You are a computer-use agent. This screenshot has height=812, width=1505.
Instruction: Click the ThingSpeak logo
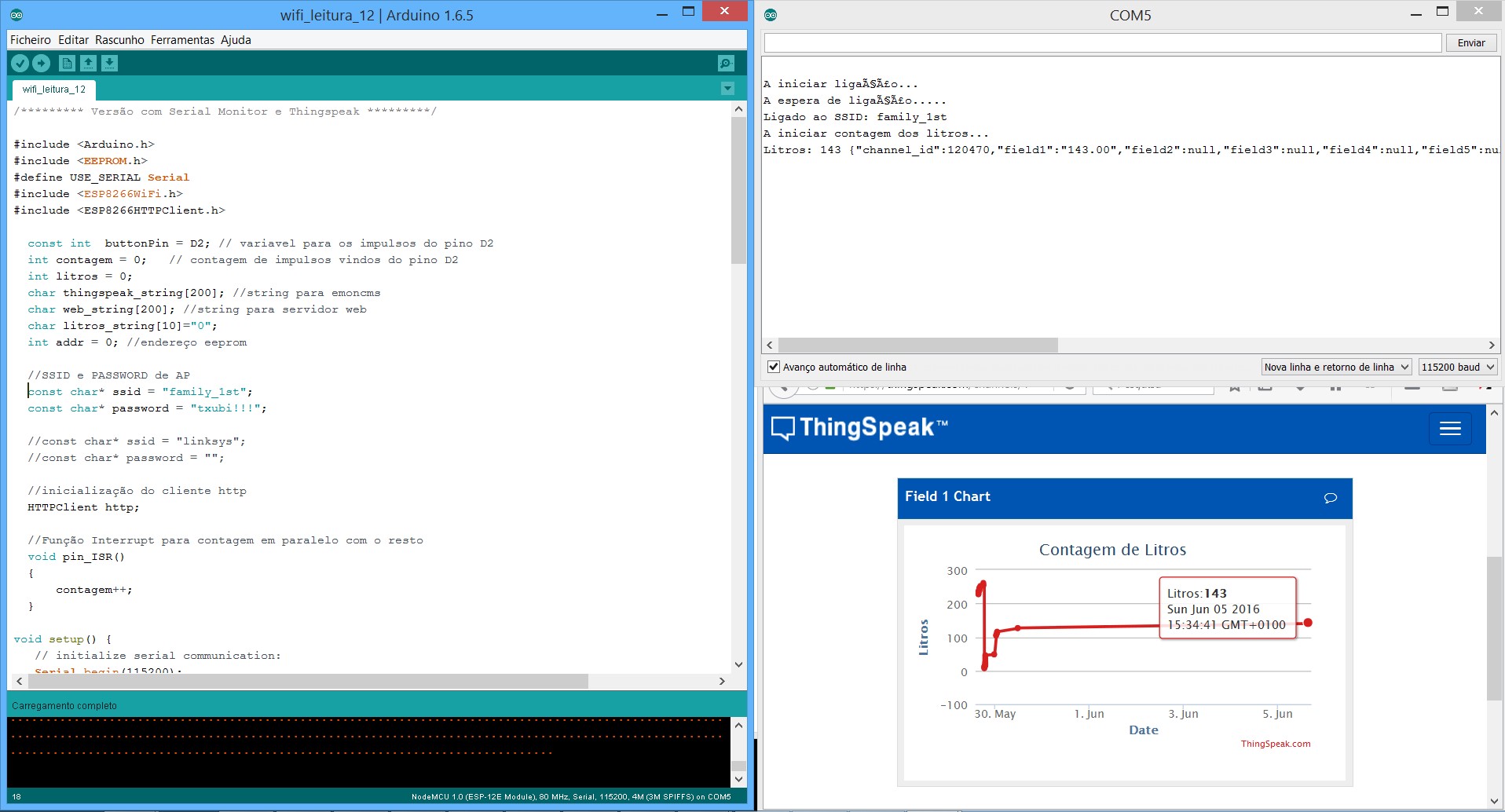click(x=860, y=428)
